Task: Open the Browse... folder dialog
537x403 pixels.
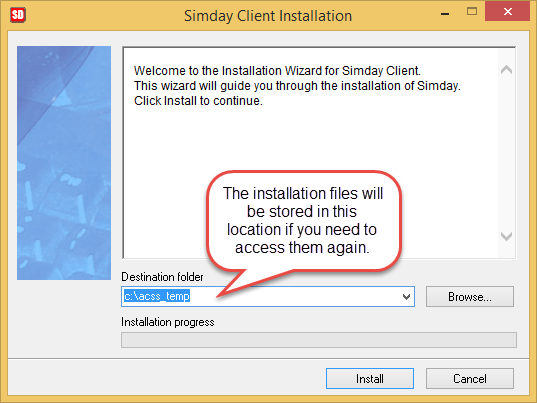Action: click(470, 297)
